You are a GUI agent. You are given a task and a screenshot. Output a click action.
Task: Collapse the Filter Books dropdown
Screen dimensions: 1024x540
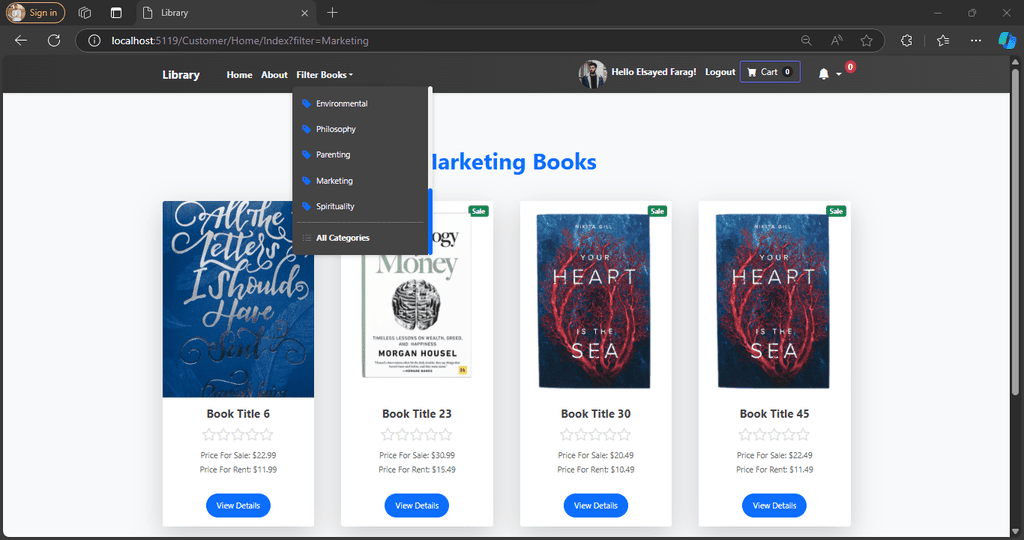pyautogui.click(x=325, y=75)
